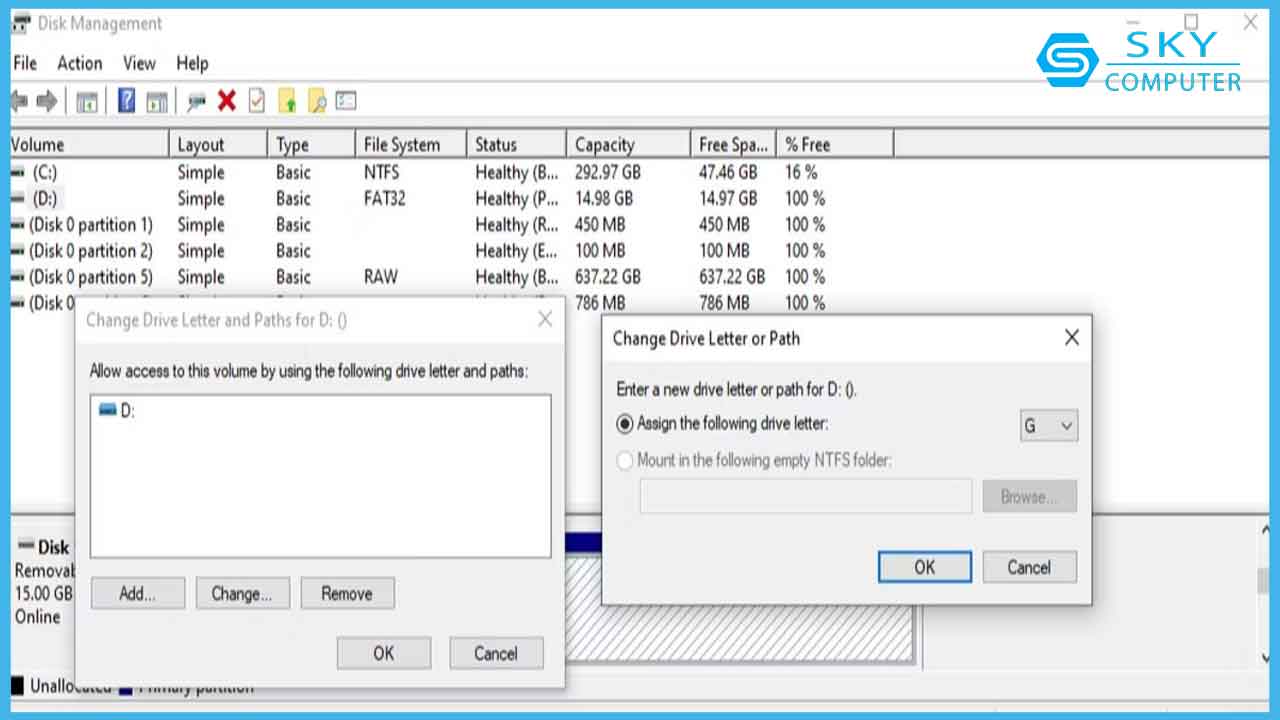
Task: Click the RAW file system cell
Action: (381, 277)
